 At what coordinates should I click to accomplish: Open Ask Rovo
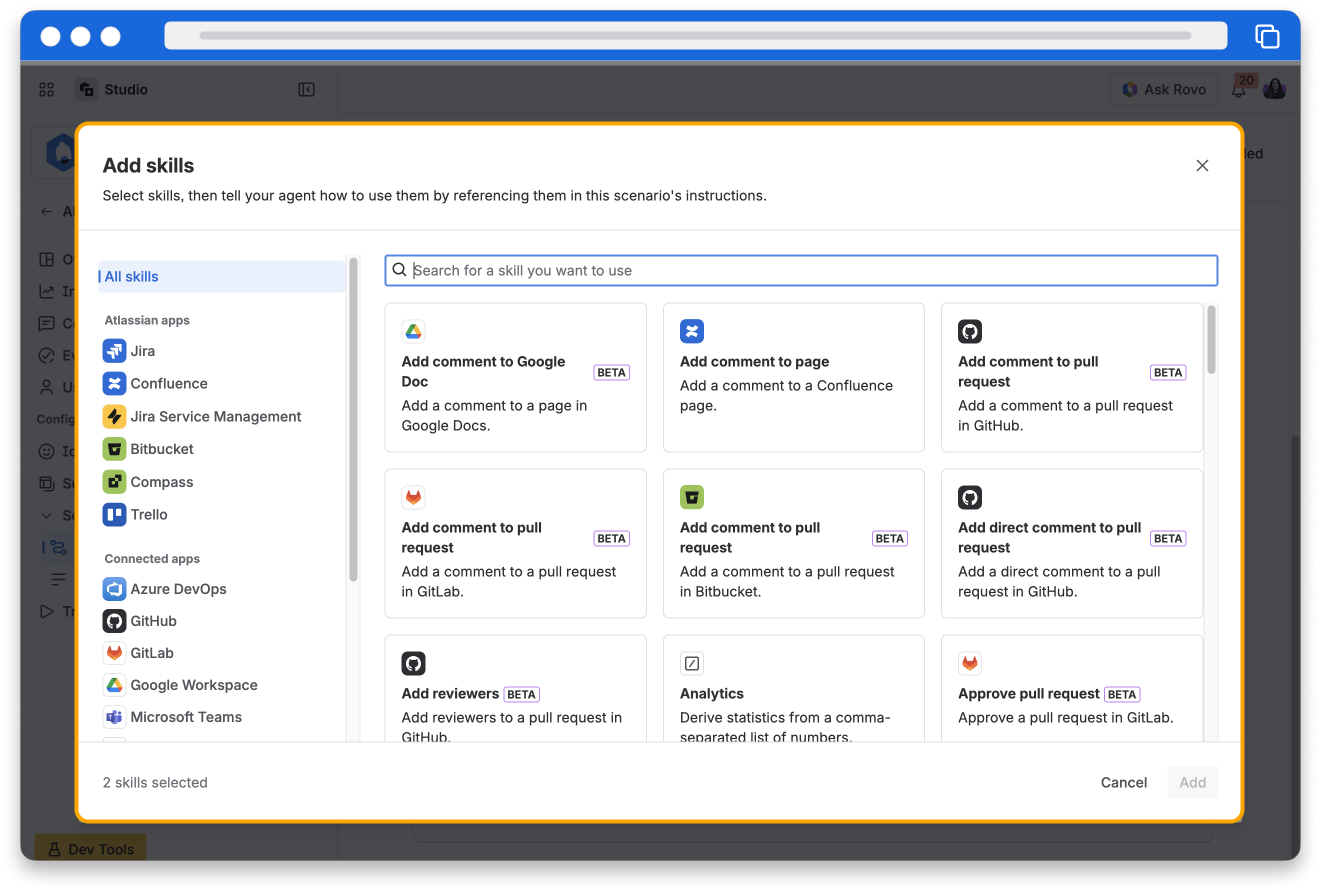[1164, 89]
